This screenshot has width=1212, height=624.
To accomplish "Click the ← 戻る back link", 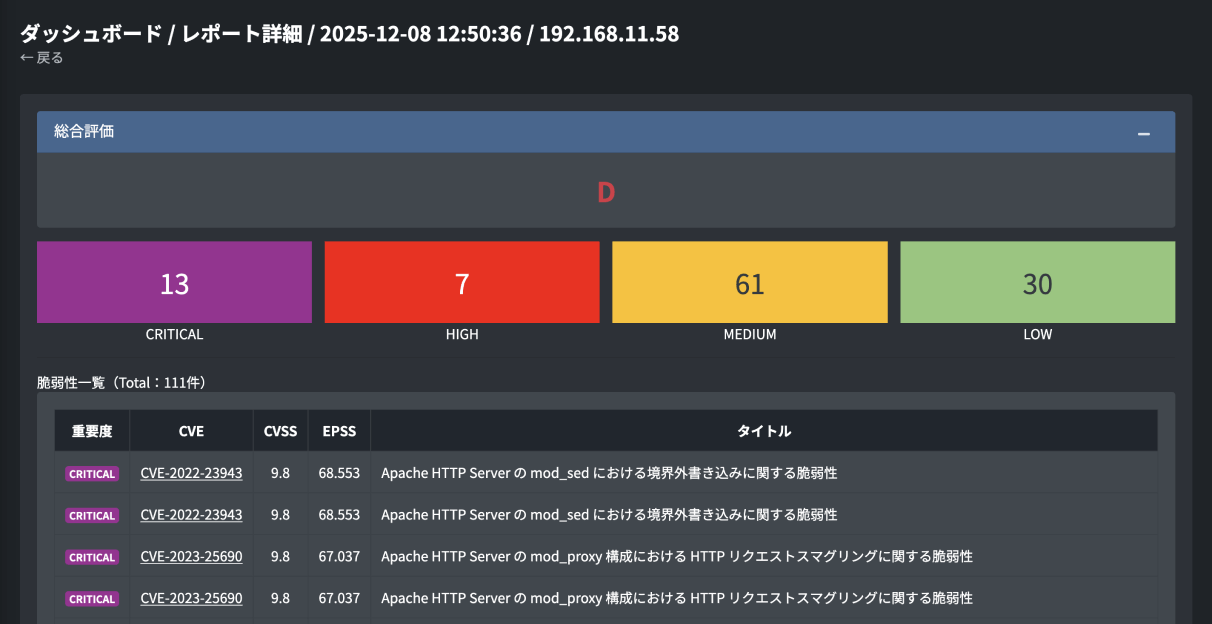I will click(x=42, y=58).
